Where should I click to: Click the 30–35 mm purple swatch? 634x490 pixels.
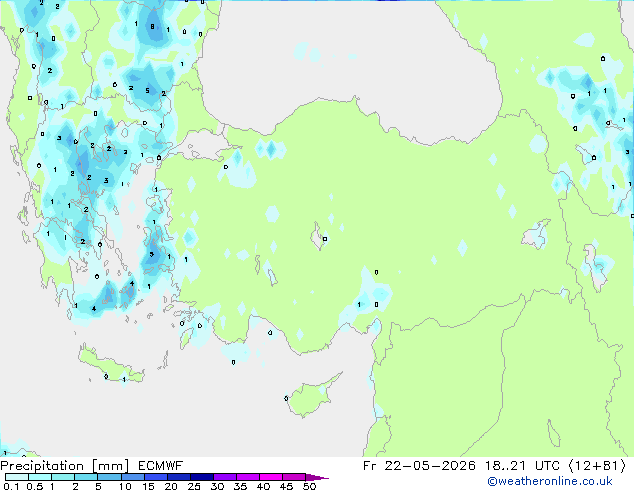click(x=224, y=477)
